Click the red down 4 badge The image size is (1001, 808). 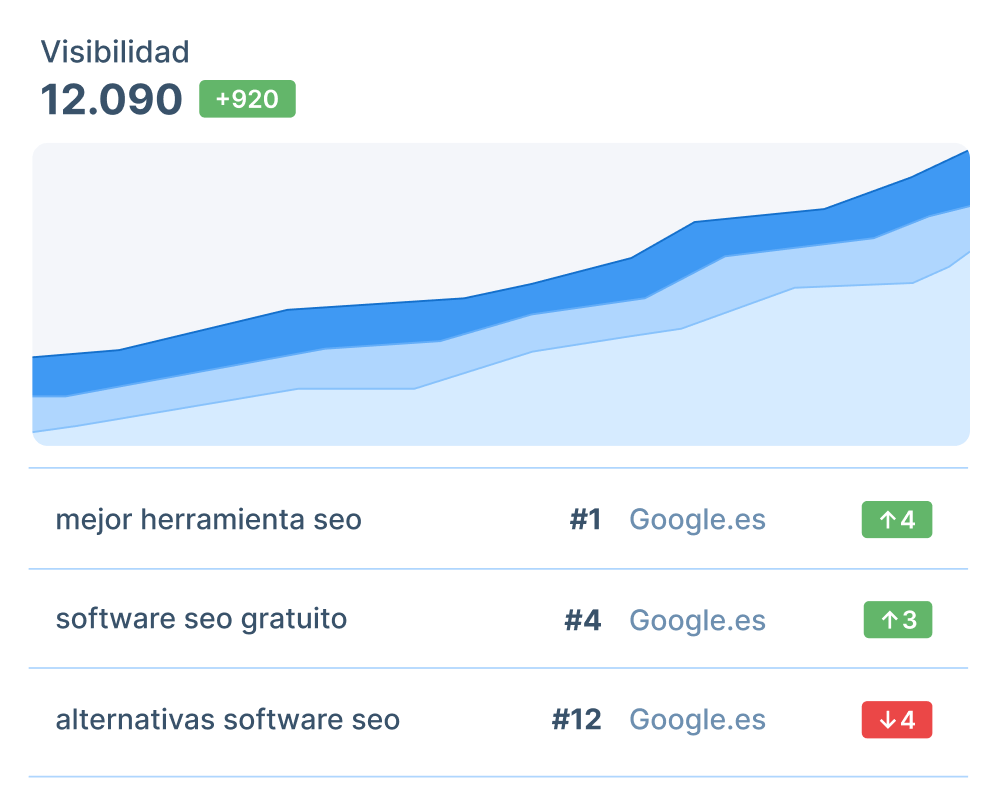click(897, 720)
